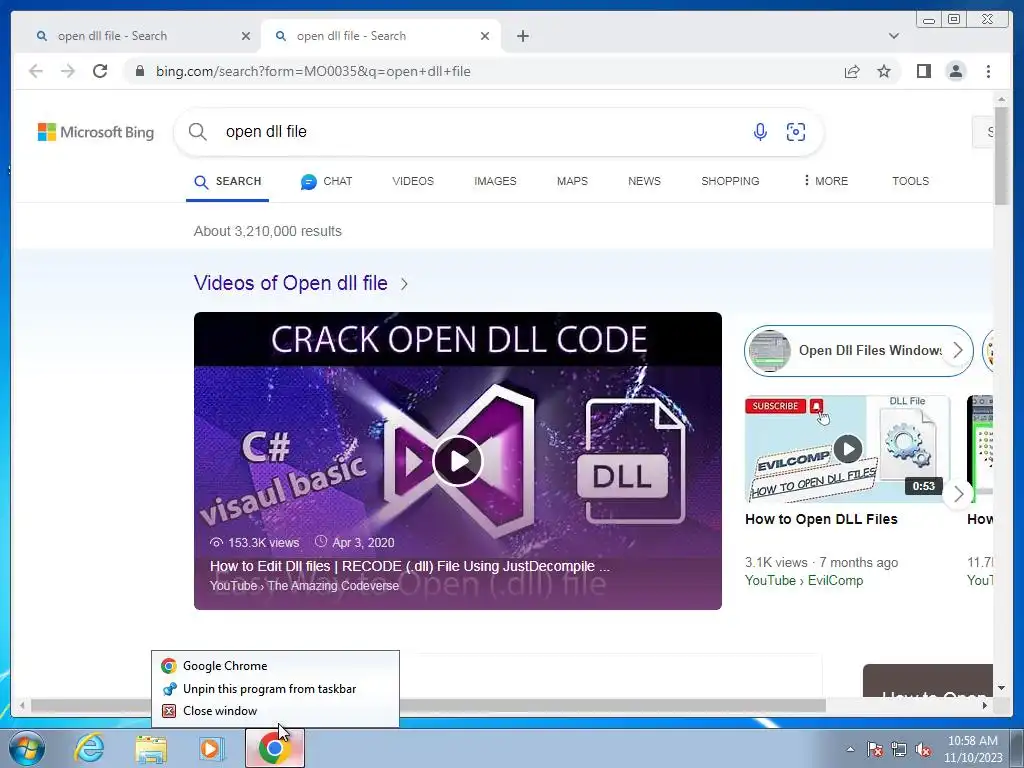1024x768 pixels.
Task: Open 'How to Open DLL Files' title link
Action: tap(821, 519)
